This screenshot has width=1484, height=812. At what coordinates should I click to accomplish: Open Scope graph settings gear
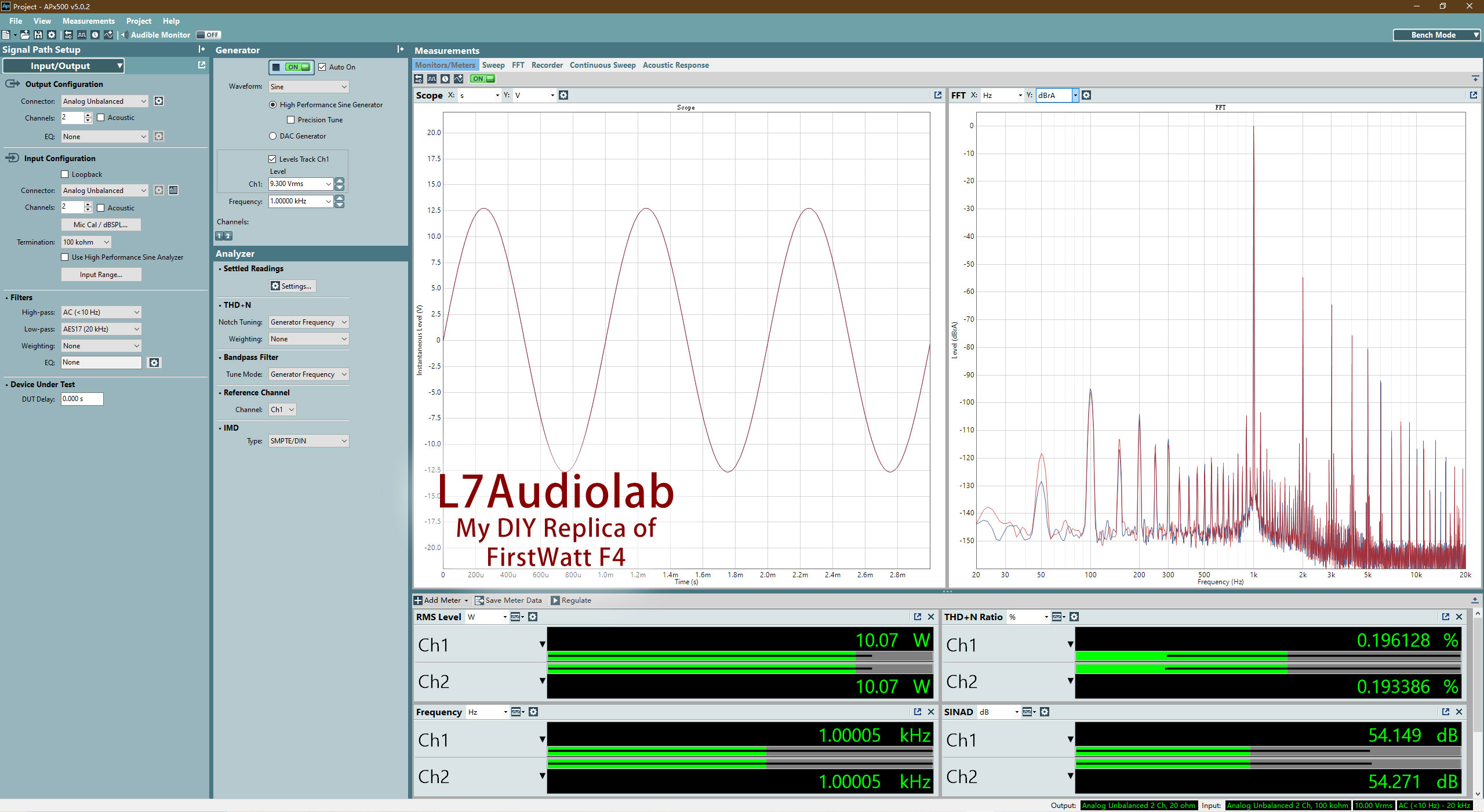[563, 95]
